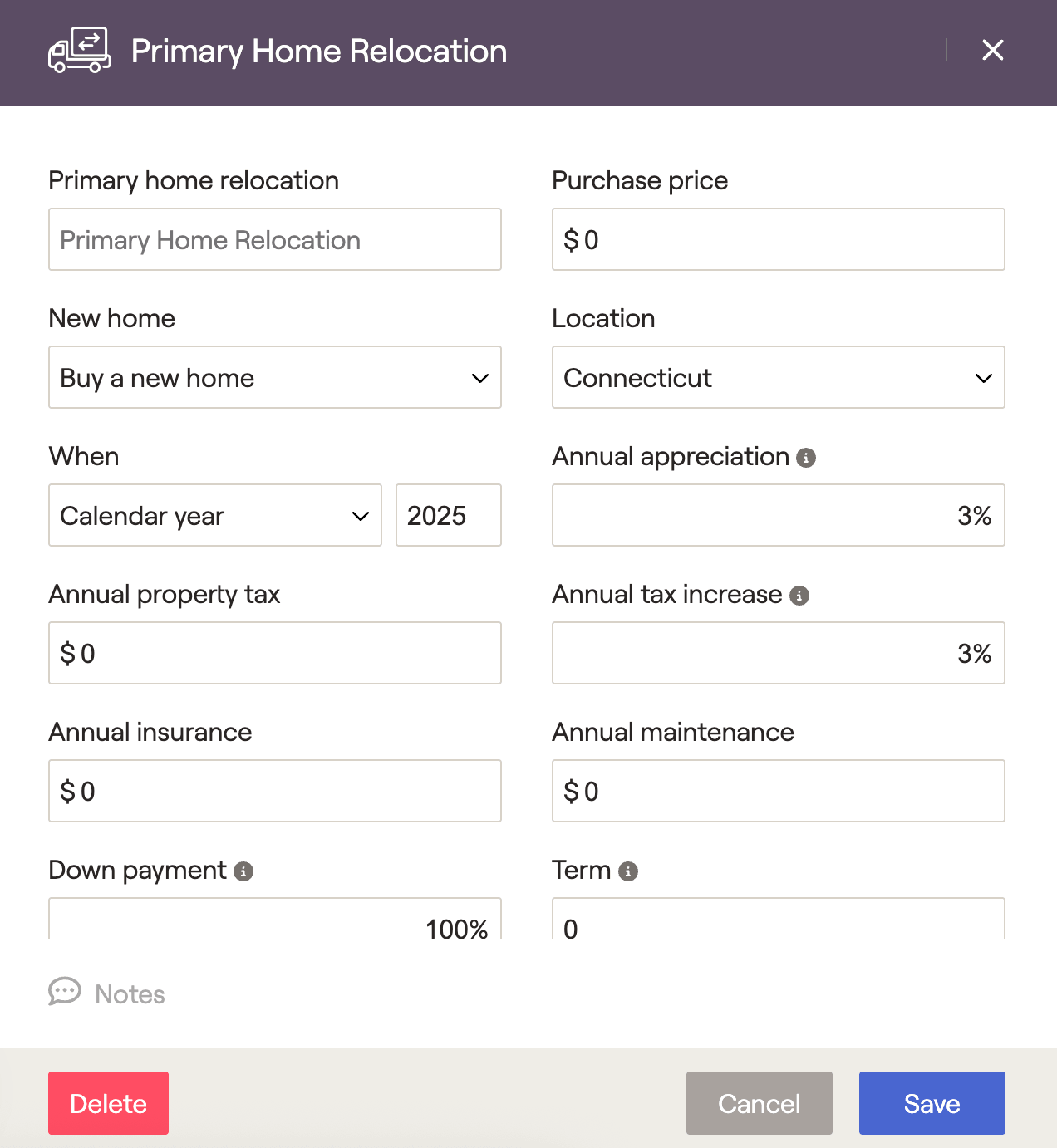Screen dimensions: 1057x1148
Task: Click the Annual tax increase info icon
Action: [799, 596]
